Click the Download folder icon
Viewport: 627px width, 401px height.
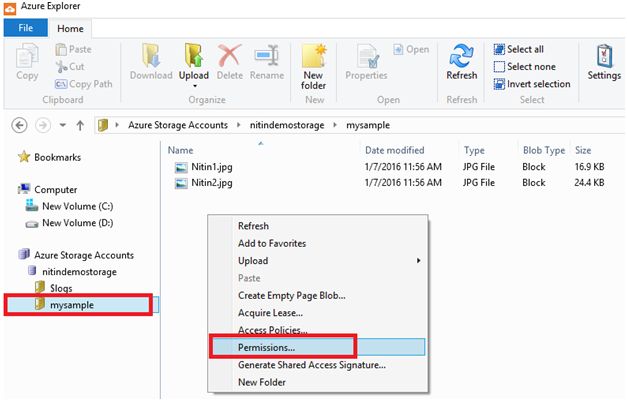(x=151, y=56)
